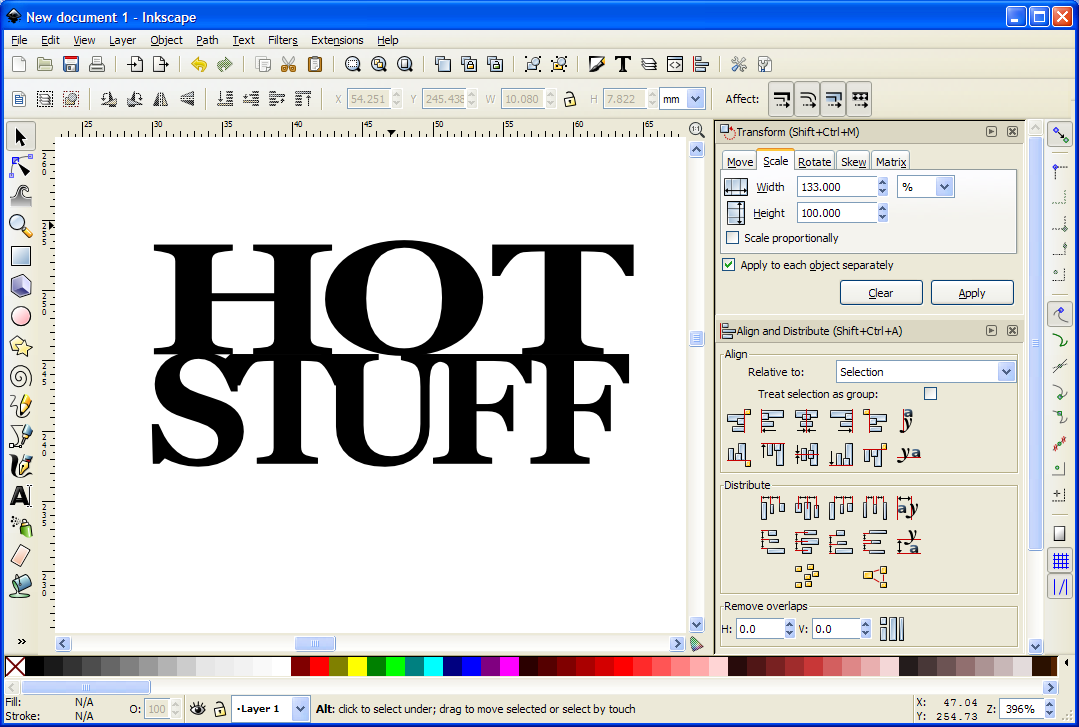Uncheck Apply to each object separately

point(728,264)
